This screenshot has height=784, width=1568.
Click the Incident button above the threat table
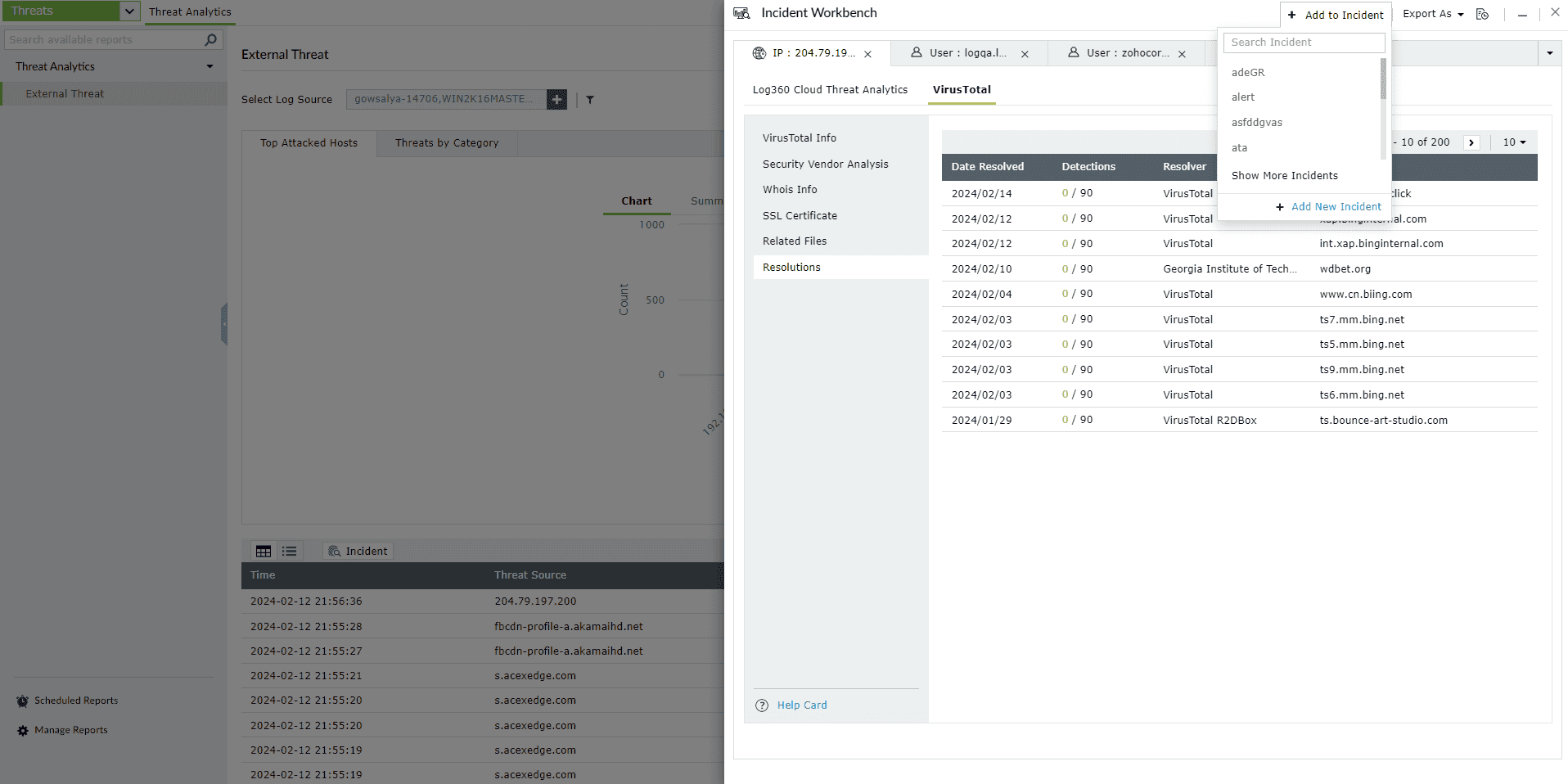point(358,552)
